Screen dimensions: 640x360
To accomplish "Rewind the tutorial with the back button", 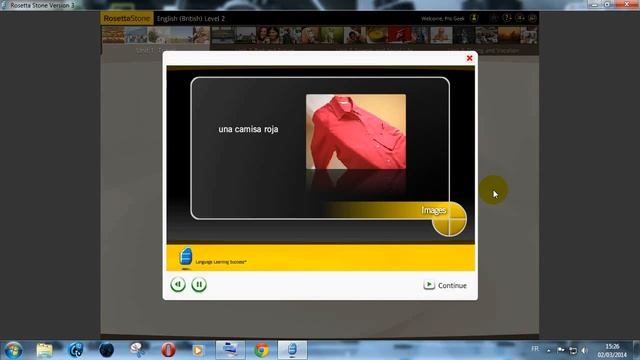I will 178,284.
